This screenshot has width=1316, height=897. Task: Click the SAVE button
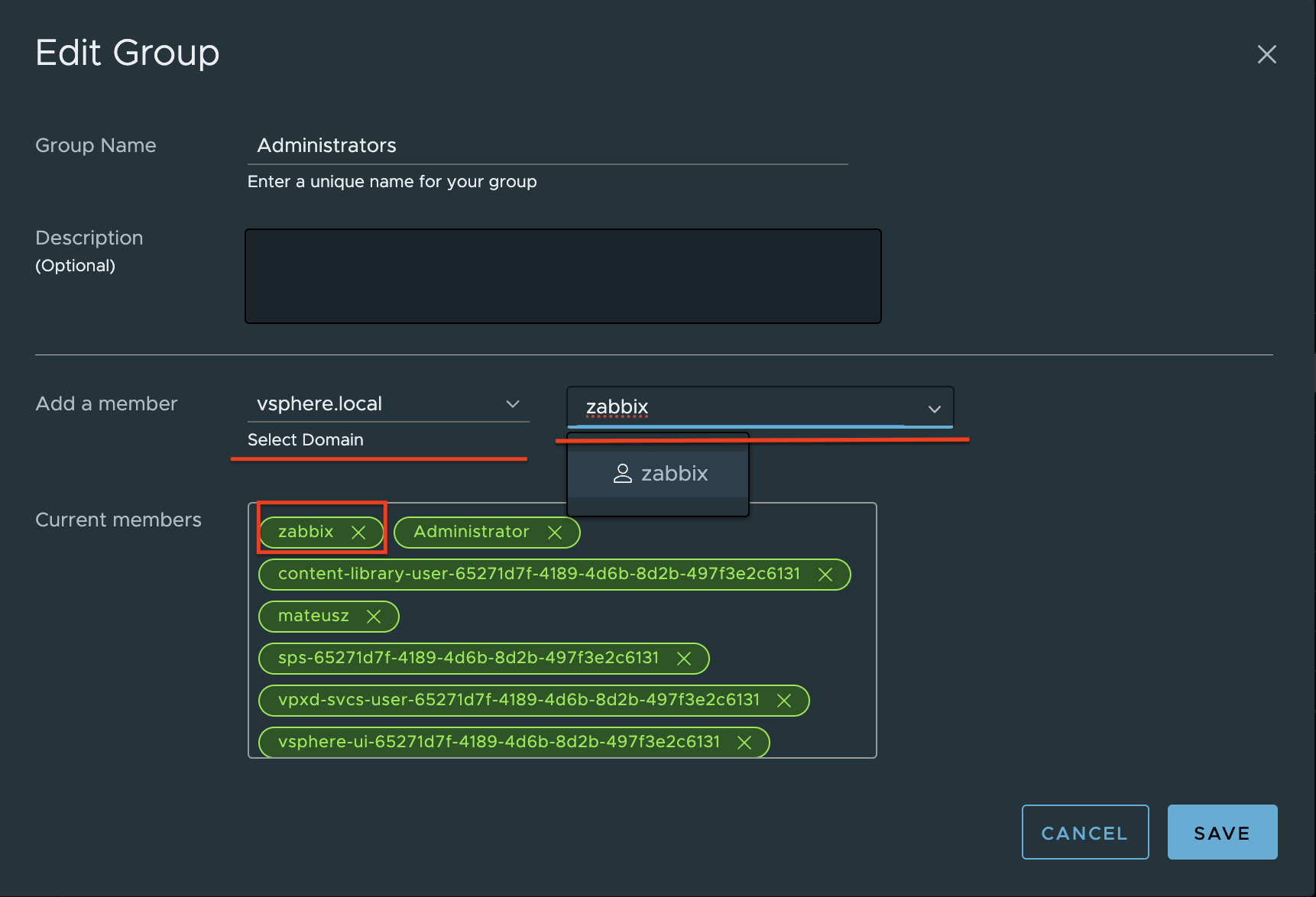[x=1221, y=832]
